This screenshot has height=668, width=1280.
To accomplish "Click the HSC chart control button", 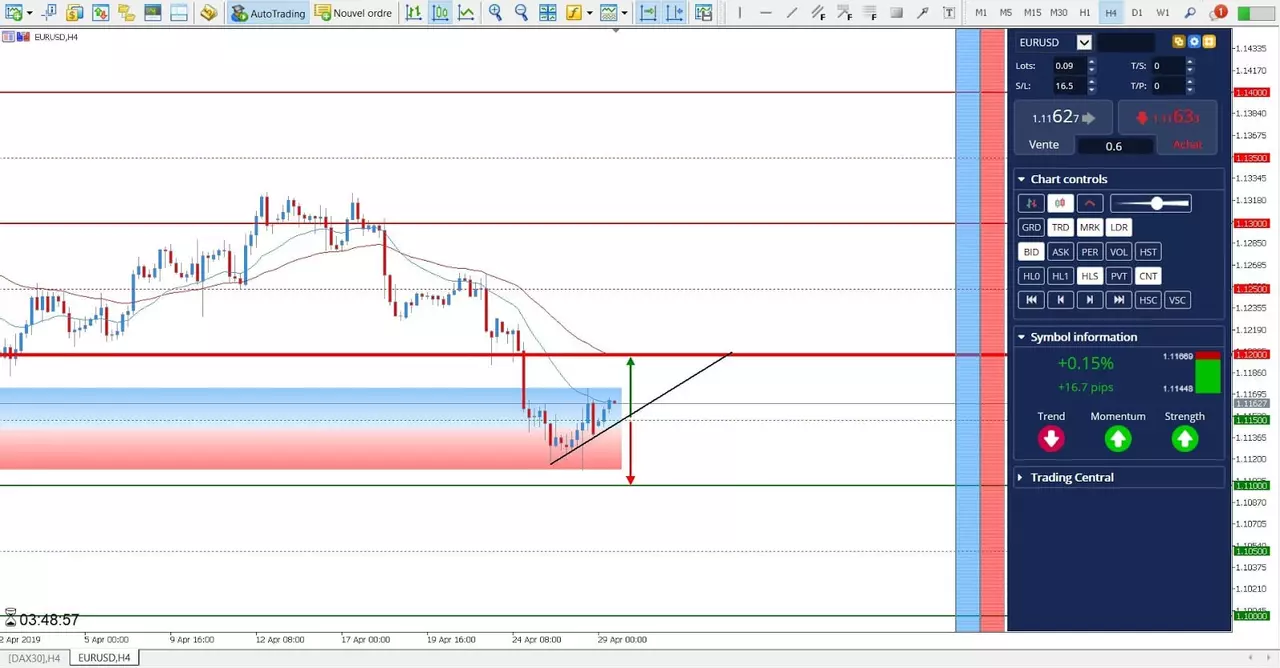I will click(x=1148, y=300).
